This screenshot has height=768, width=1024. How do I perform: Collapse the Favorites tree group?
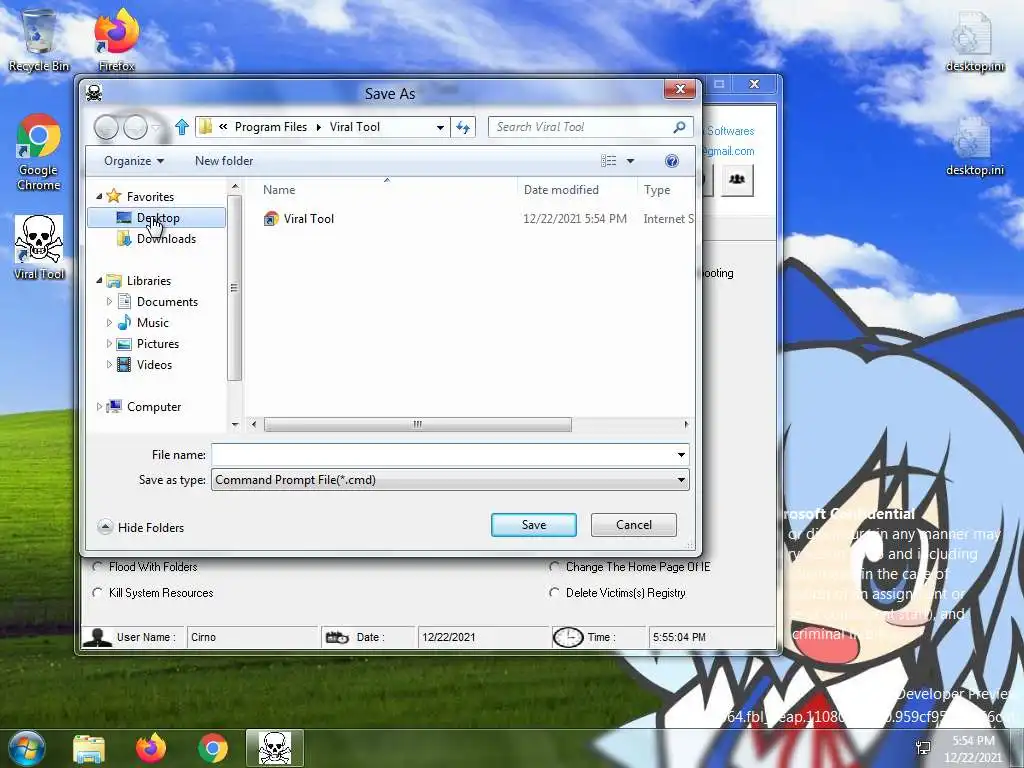[99, 196]
